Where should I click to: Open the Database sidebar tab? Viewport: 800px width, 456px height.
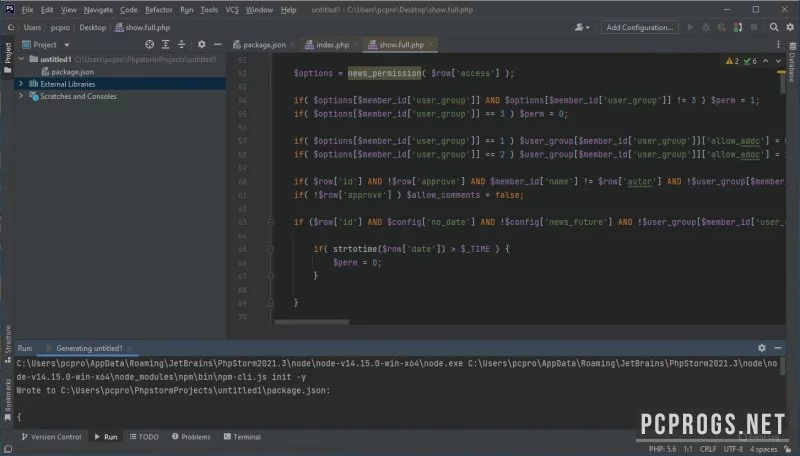click(792, 62)
